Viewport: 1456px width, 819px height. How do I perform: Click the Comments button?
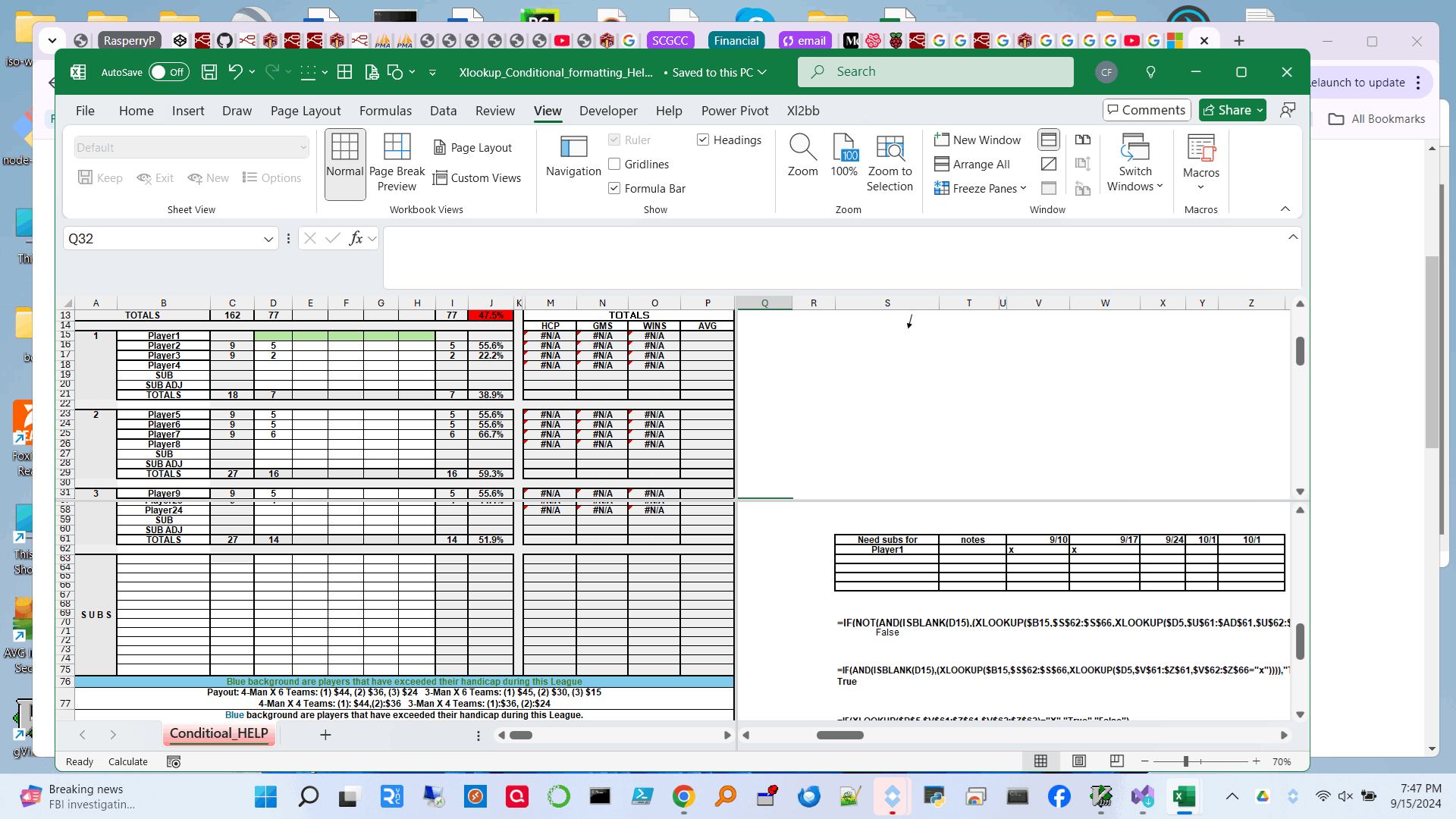(x=1146, y=111)
